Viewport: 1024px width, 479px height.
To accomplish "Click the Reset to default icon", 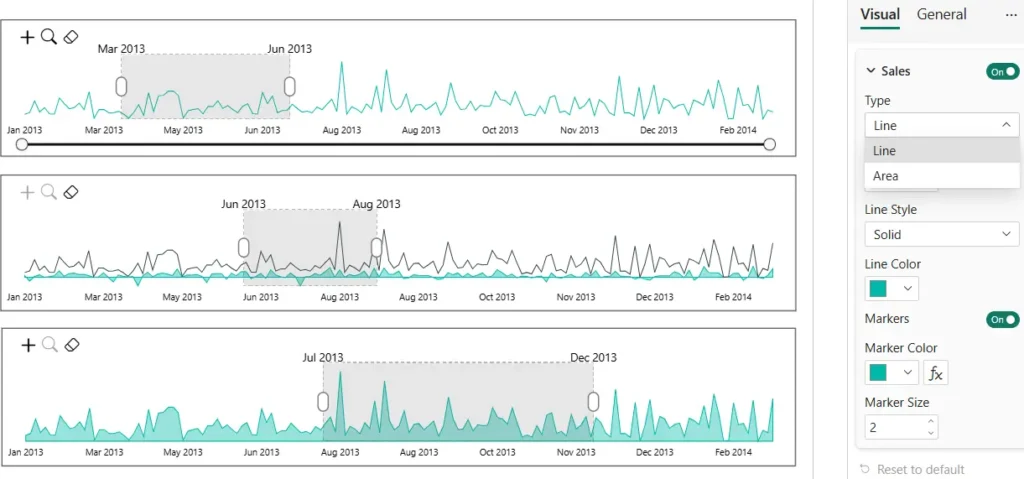I will click(x=865, y=469).
